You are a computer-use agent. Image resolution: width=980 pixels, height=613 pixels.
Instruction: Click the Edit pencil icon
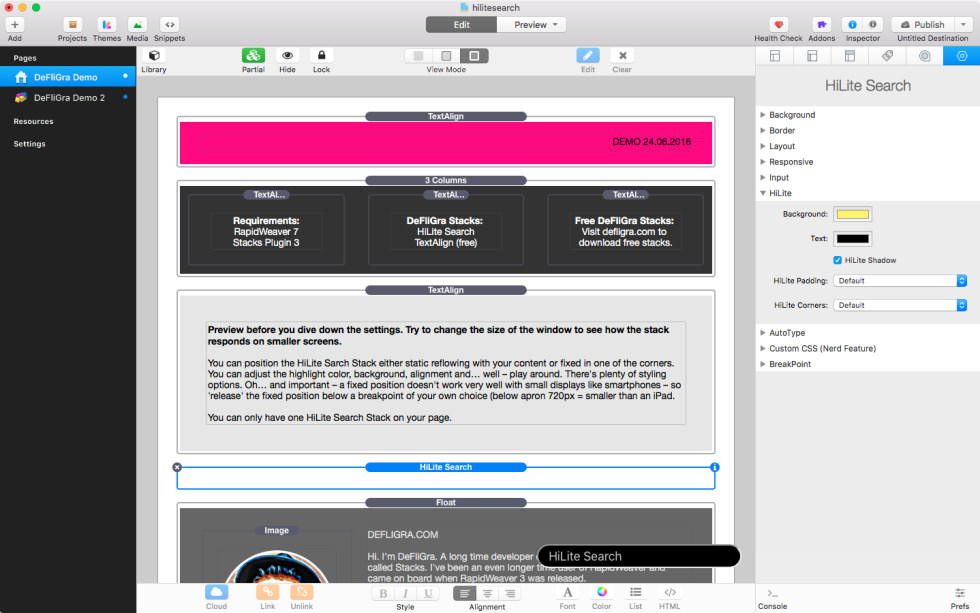(x=588, y=56)
